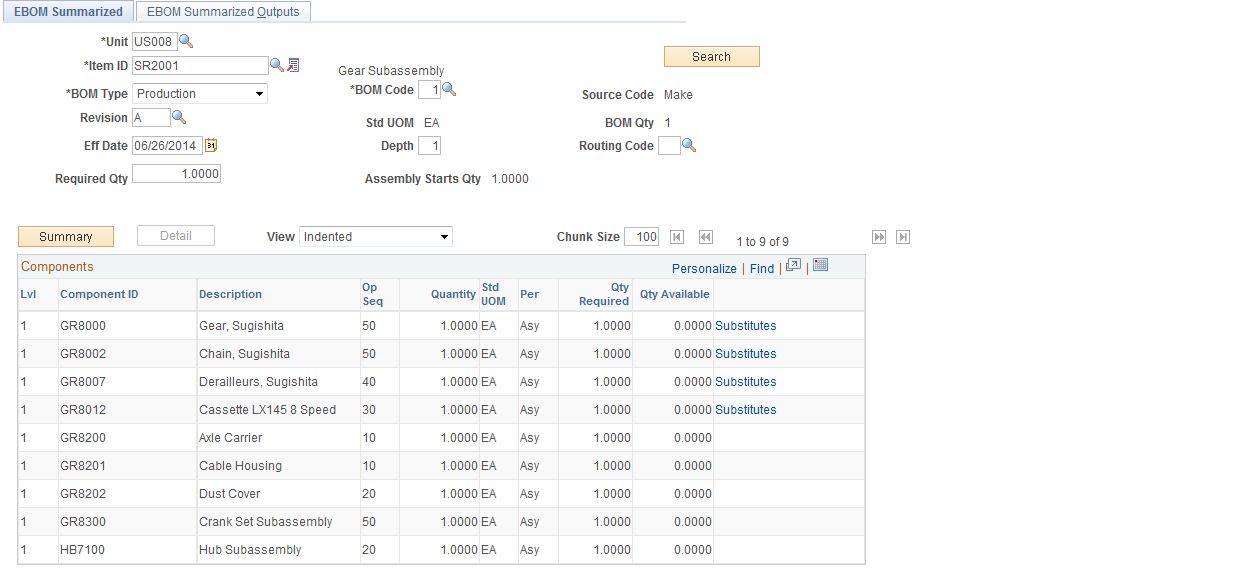Click the Unit input field
Image resolution: width=1257 pixels, height=573 pixels.
154,42
